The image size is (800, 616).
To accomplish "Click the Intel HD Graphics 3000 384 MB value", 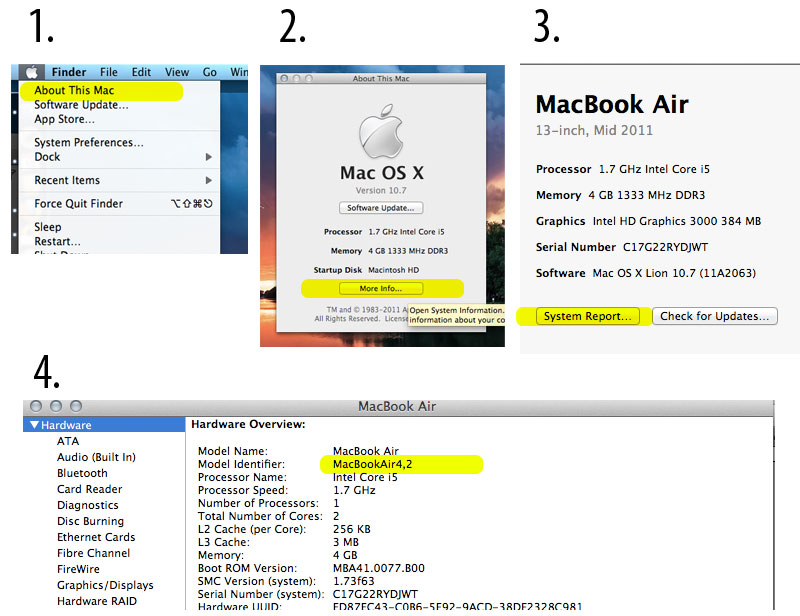I will tap(677, 221).
